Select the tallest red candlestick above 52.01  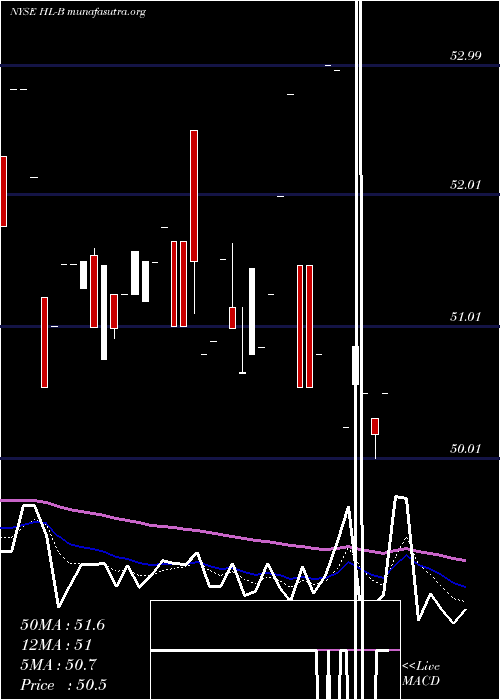coord(194,196)
